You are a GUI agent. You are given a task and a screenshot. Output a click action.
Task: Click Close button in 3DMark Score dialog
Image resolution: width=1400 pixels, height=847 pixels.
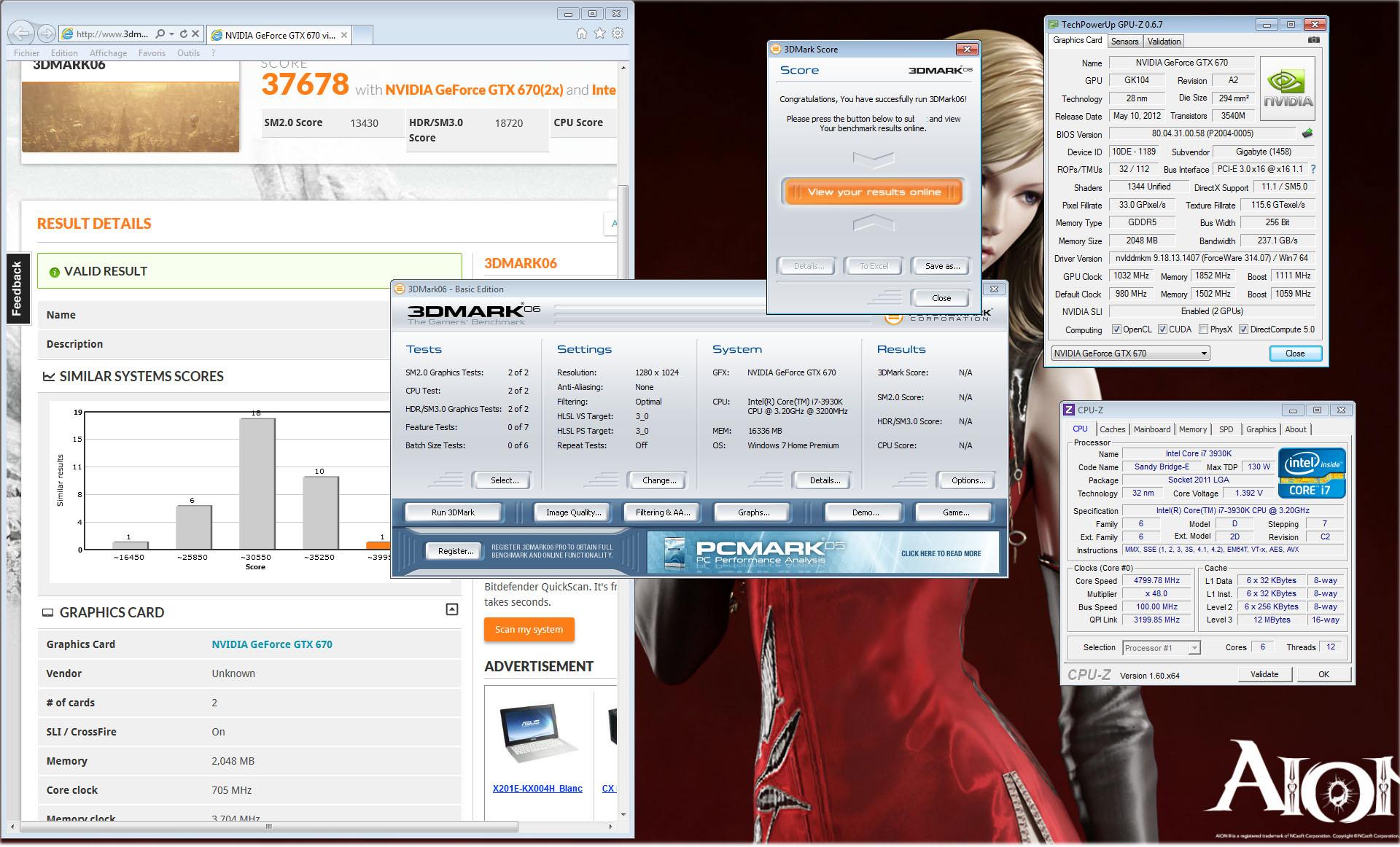click(941, 297)
